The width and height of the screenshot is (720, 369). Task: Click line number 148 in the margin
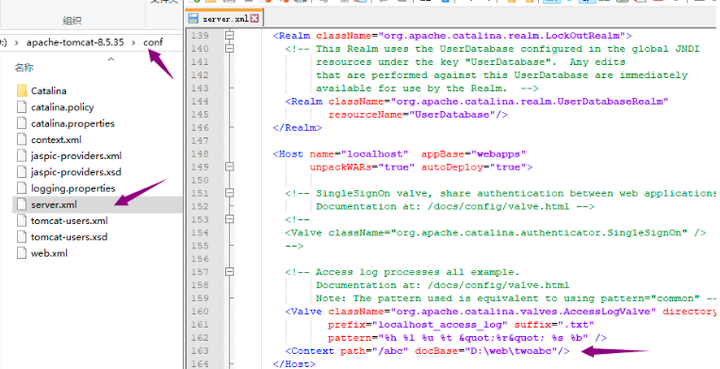pos(200,154)
